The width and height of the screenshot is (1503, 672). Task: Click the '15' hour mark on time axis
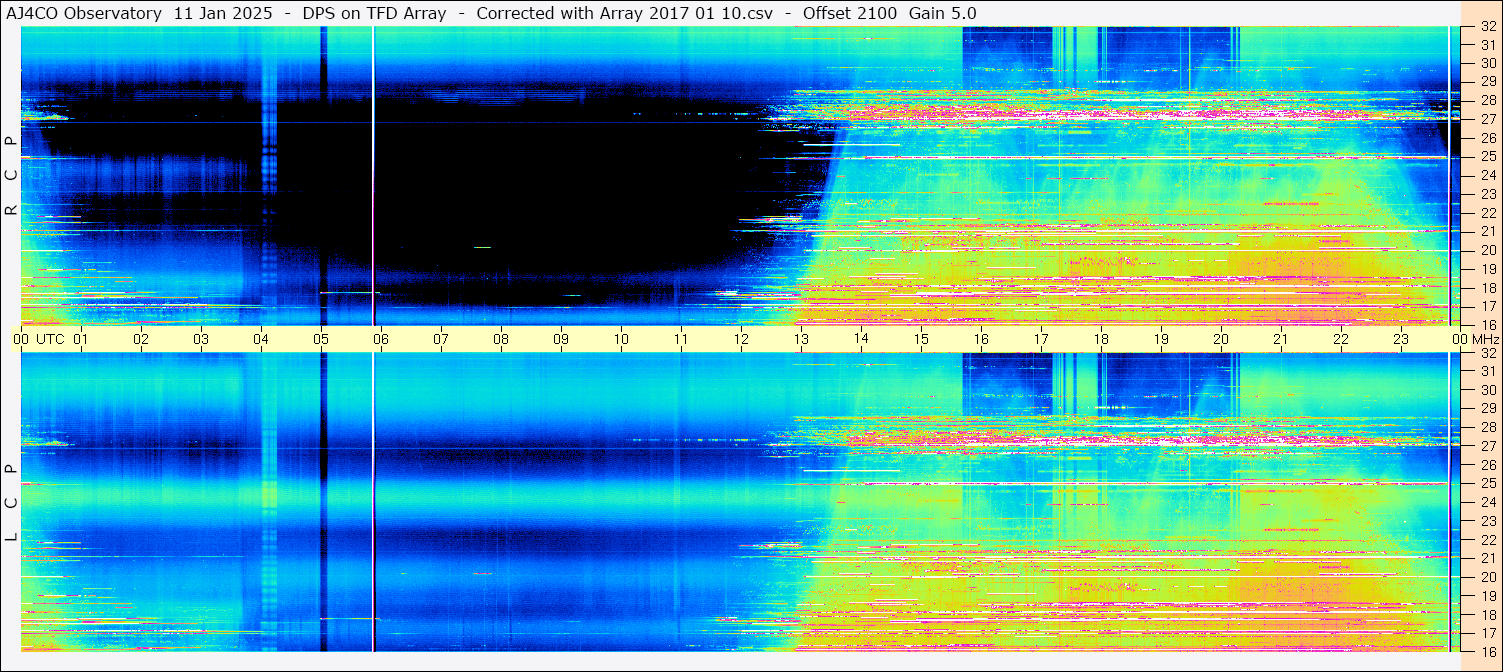click(921, 339)
